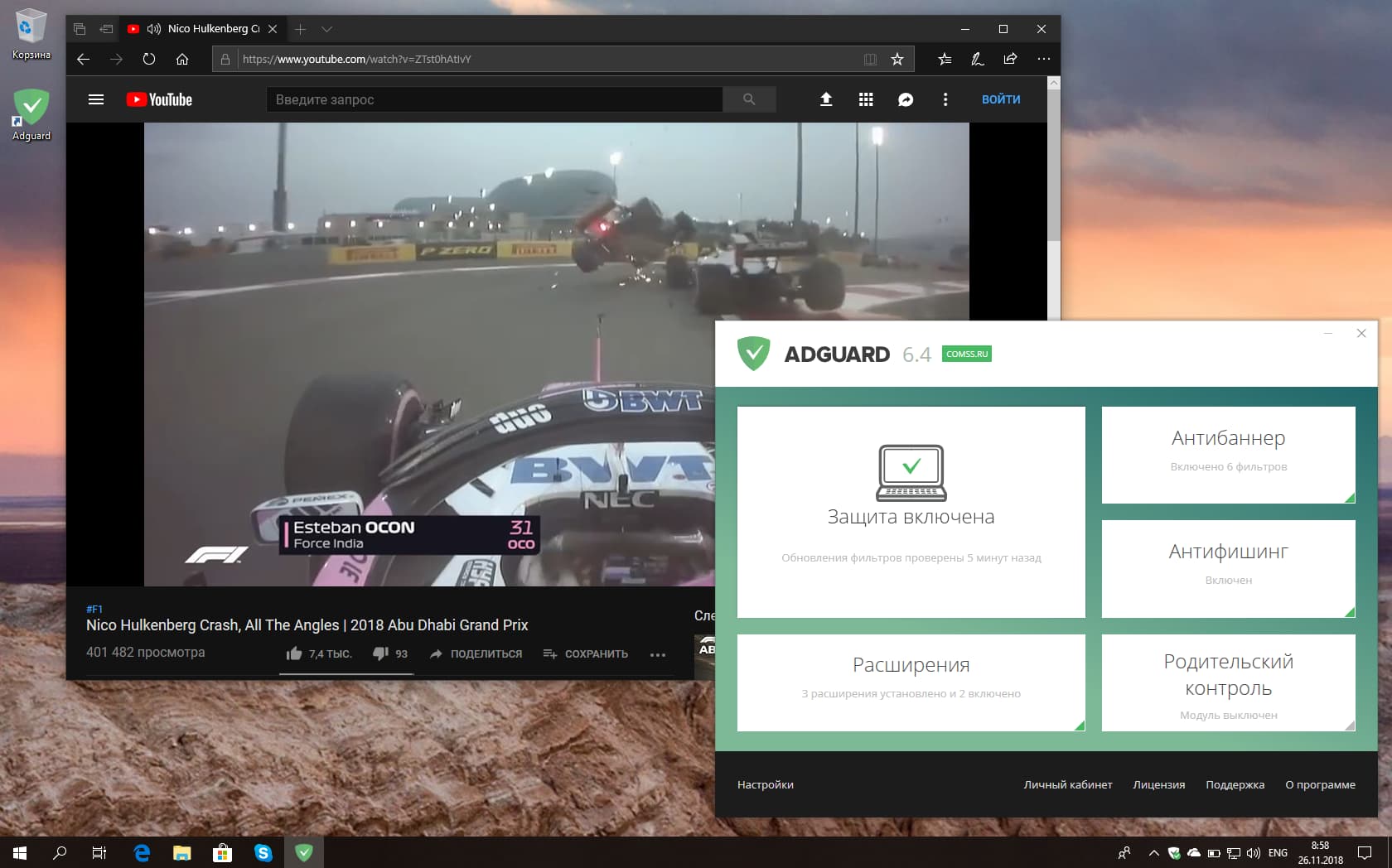Open the Recycle Bin desktop icon
1392x868 pixels.
[31, 33]
